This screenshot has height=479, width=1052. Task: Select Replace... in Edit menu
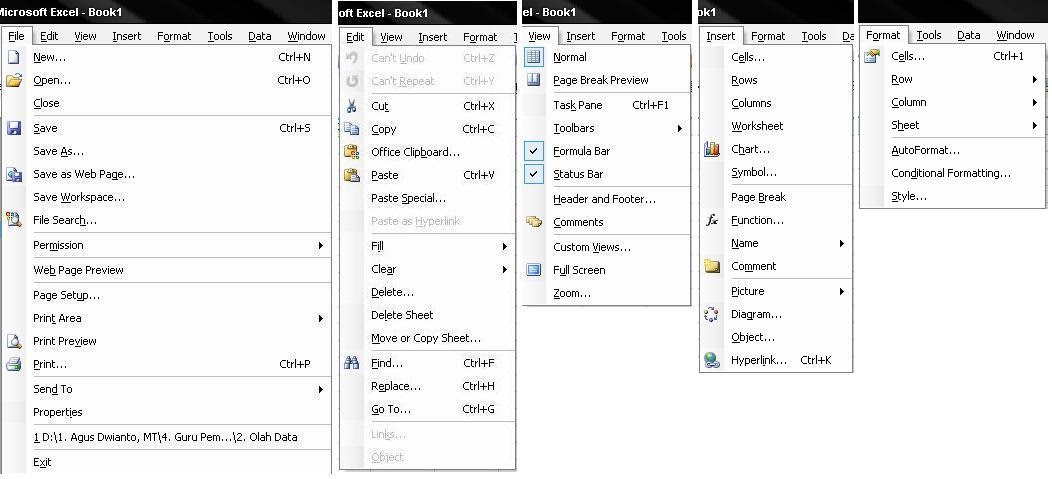(x=396, y=386)
